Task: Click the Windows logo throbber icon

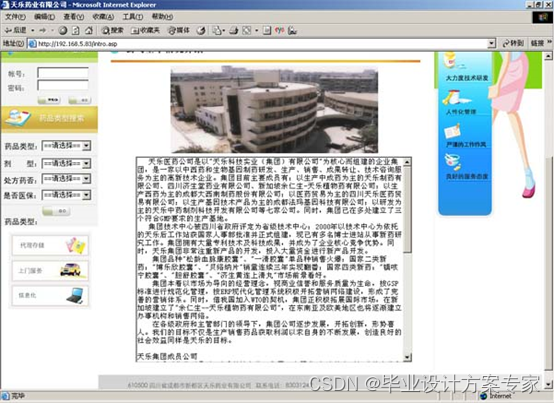Action: 543,17
